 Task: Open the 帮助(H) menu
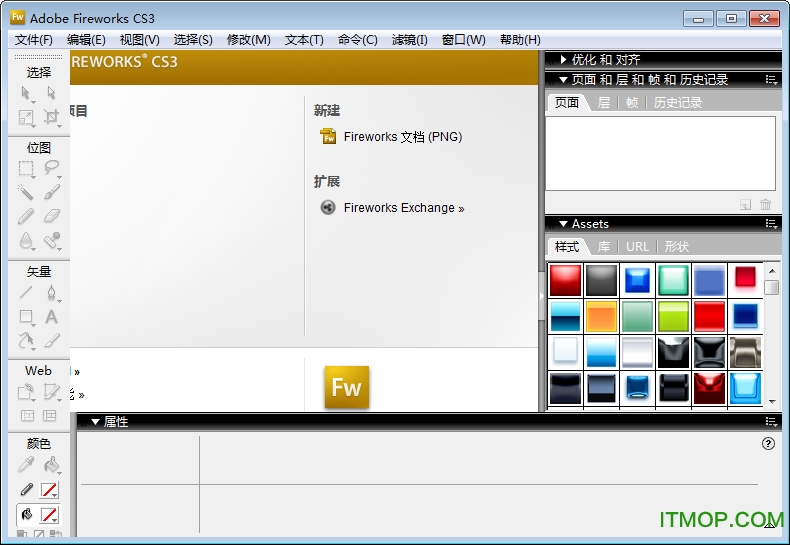click(x=520, y=40)
